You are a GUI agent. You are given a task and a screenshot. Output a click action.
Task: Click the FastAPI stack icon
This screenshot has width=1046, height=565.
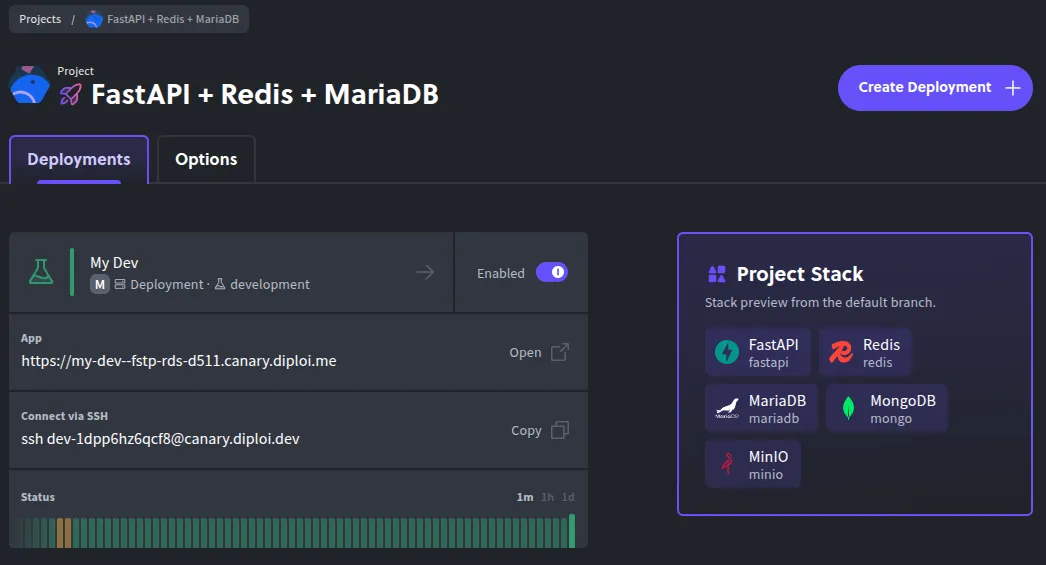click(x=727, y=352)
